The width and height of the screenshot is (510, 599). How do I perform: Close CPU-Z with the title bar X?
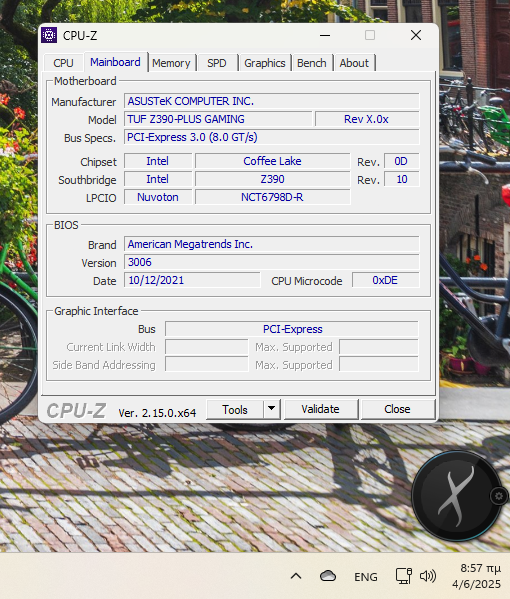pos(416,36)
